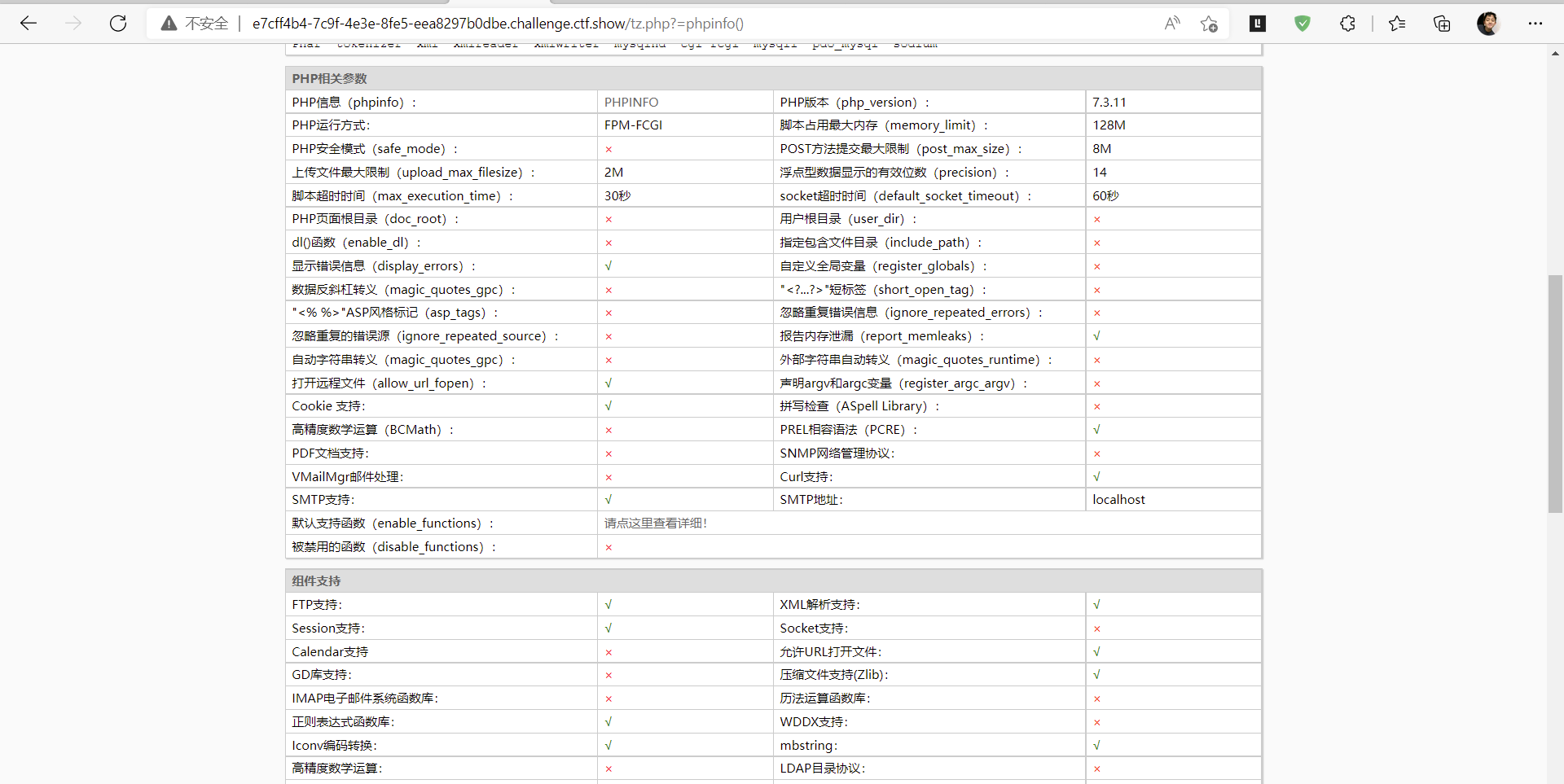Select the PHP version value 7.3.11

1109,103
